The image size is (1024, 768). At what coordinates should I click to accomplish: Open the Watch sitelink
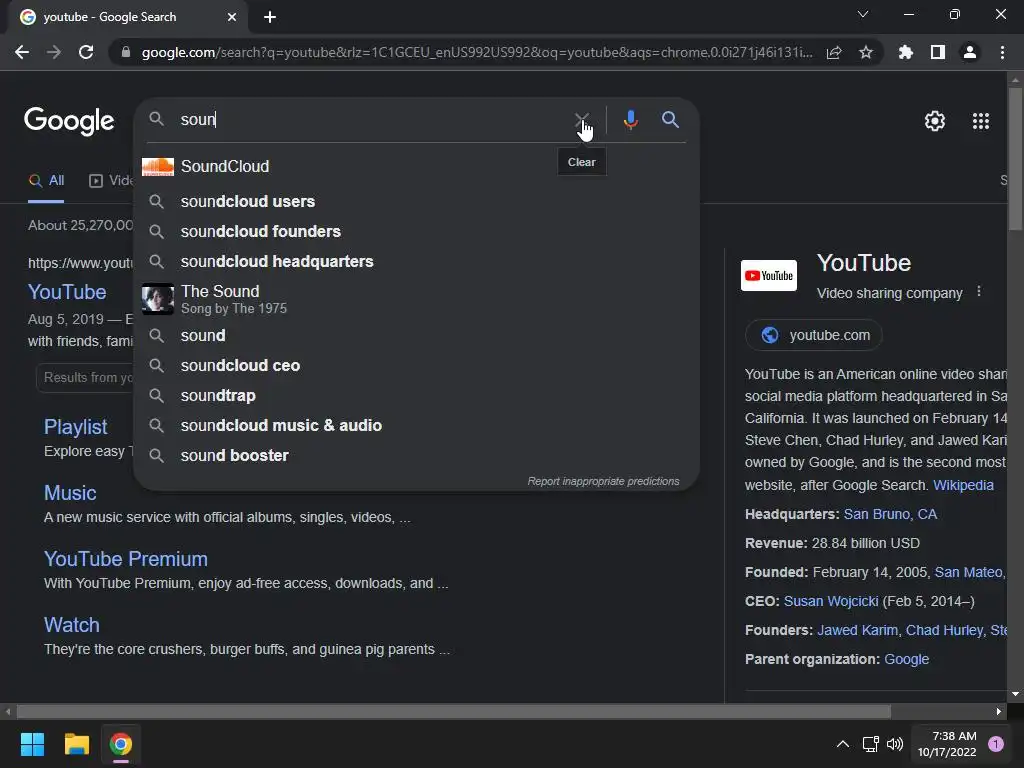72,625
